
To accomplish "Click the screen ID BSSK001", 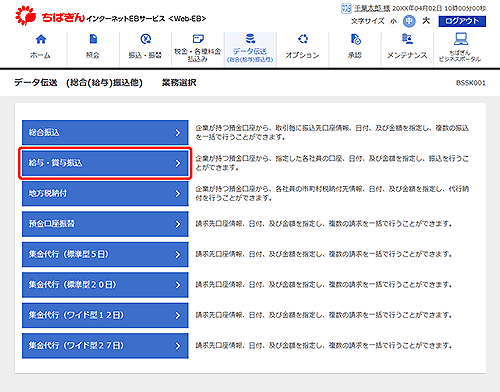I will (471, 83).
